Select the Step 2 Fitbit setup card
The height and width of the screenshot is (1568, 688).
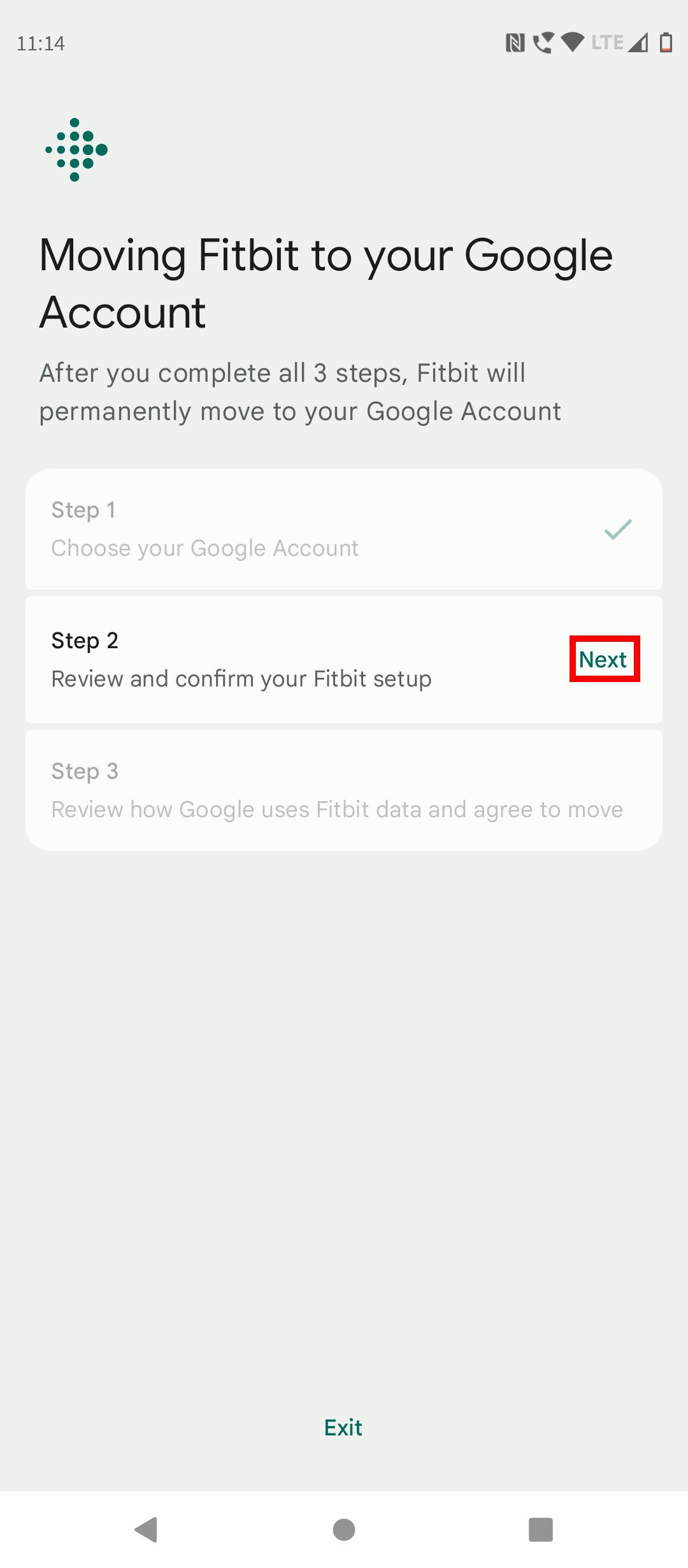[287, 658]
